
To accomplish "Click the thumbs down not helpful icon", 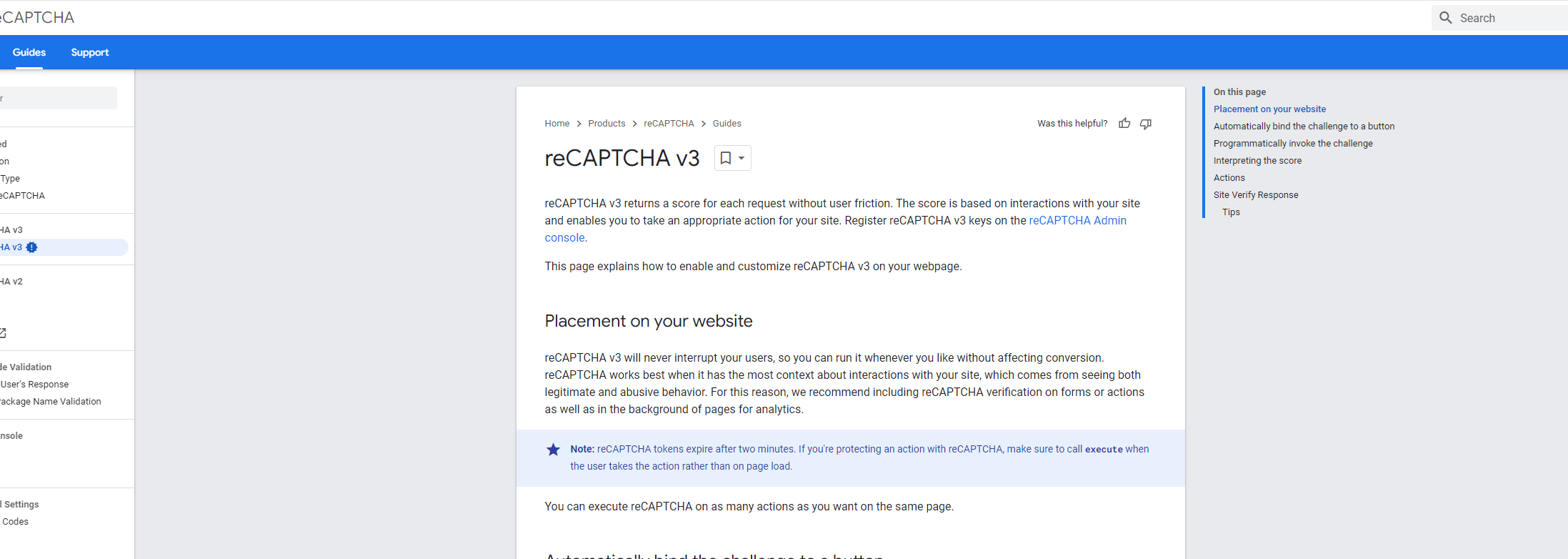I will pos(1145,124).
